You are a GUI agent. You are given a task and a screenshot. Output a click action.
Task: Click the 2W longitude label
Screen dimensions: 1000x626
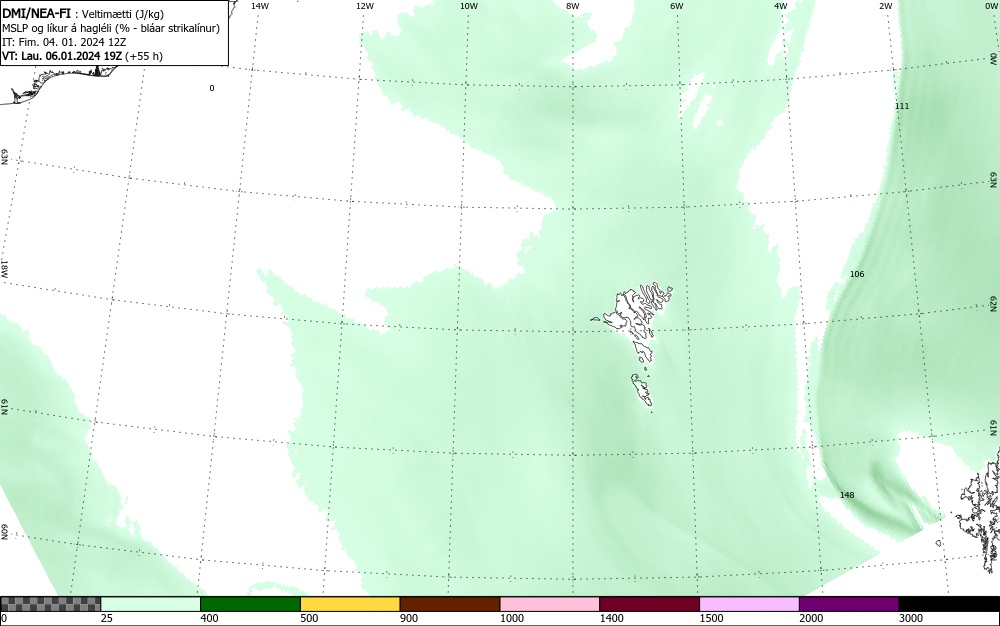(885, 6)
